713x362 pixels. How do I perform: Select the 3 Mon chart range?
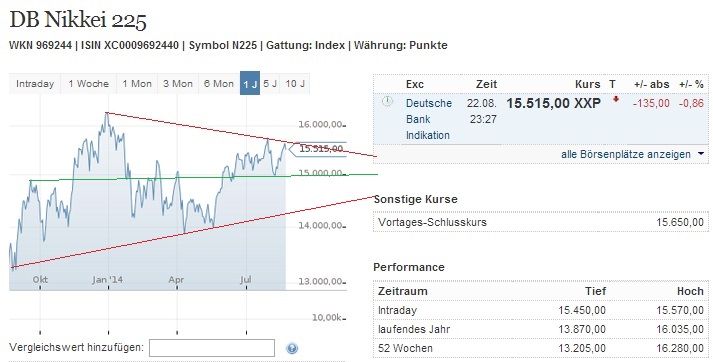178,84
